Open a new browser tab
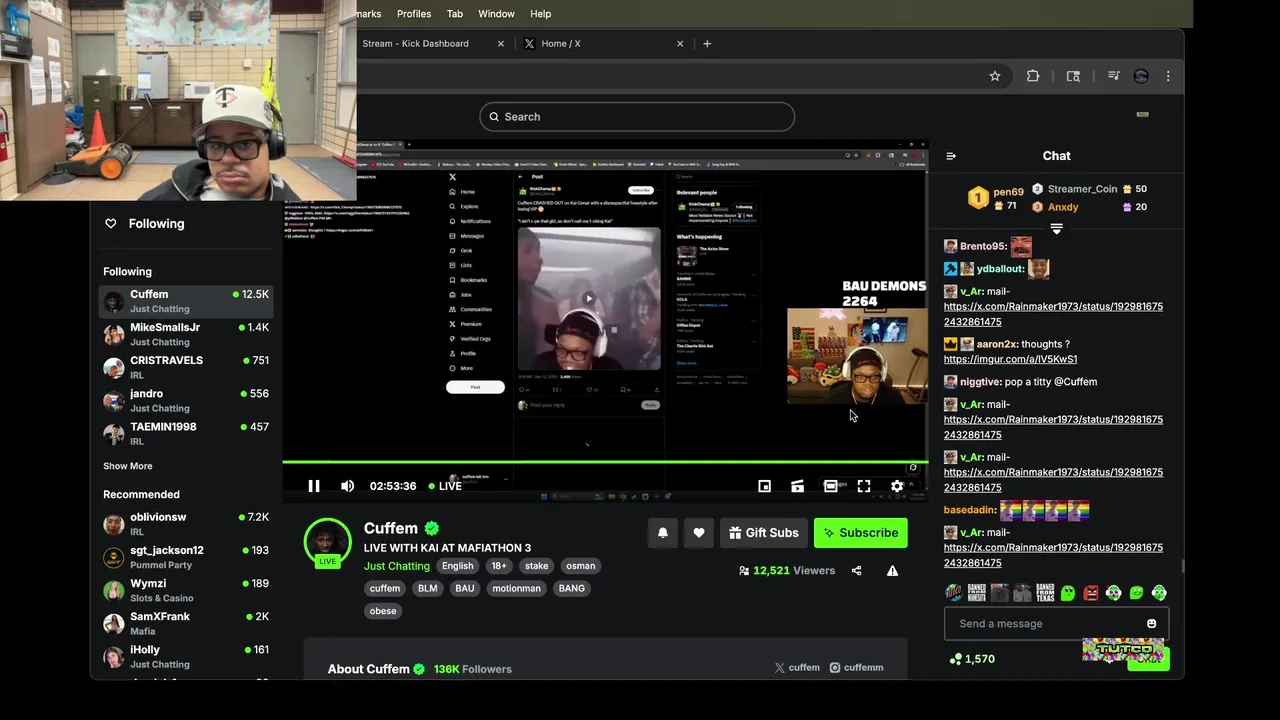Screen dimensions: 1280x720 [x=707, y=44]
